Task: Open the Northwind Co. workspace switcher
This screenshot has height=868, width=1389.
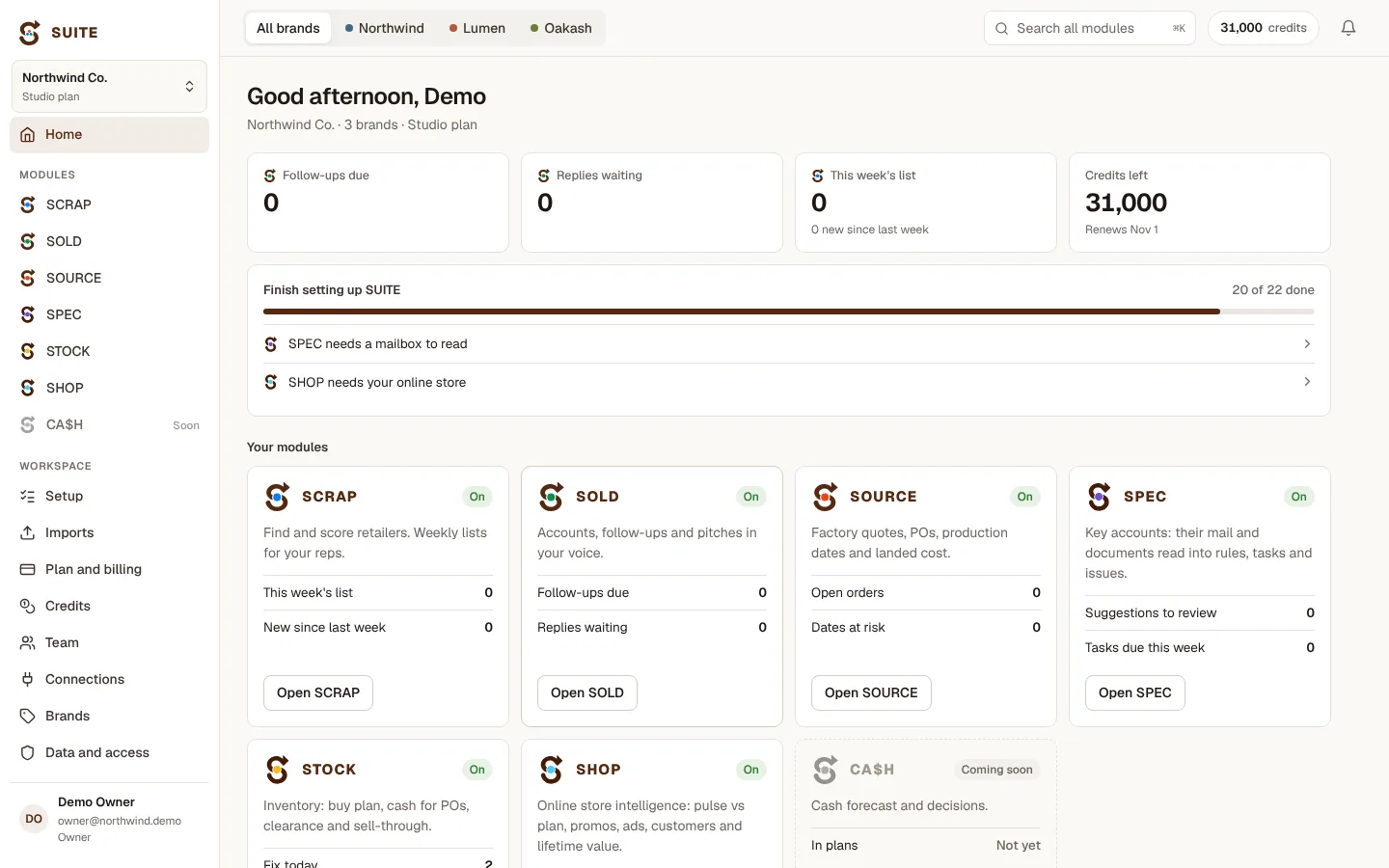Action: (109, 87)
